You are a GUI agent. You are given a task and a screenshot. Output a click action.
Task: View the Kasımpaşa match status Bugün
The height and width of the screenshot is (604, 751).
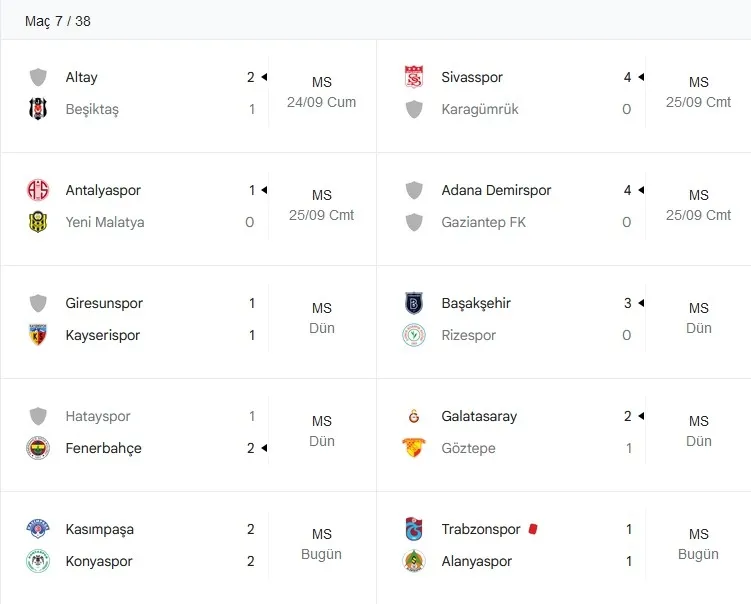(321, 554)
